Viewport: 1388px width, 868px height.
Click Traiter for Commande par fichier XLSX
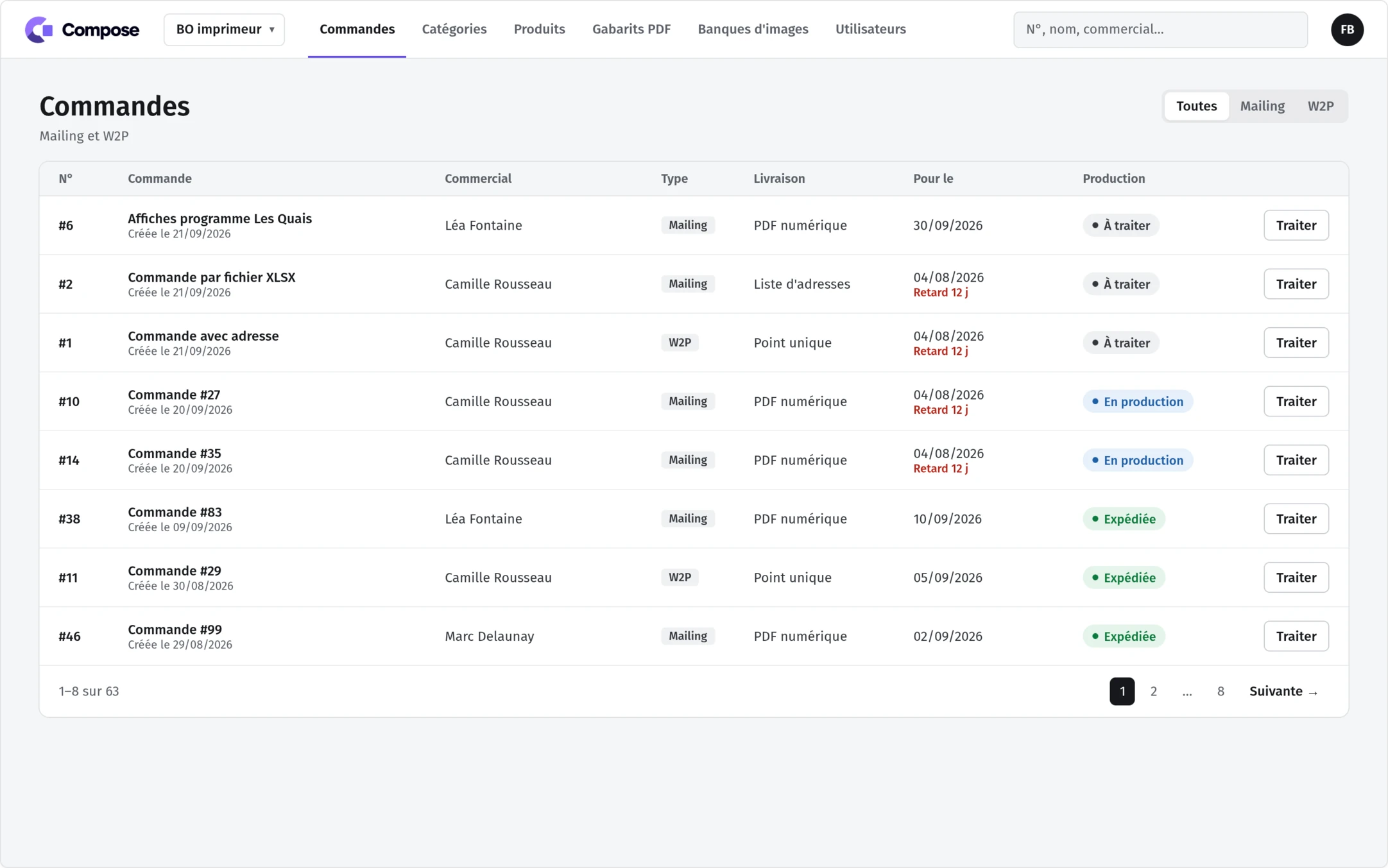(x=1296, y=284)
